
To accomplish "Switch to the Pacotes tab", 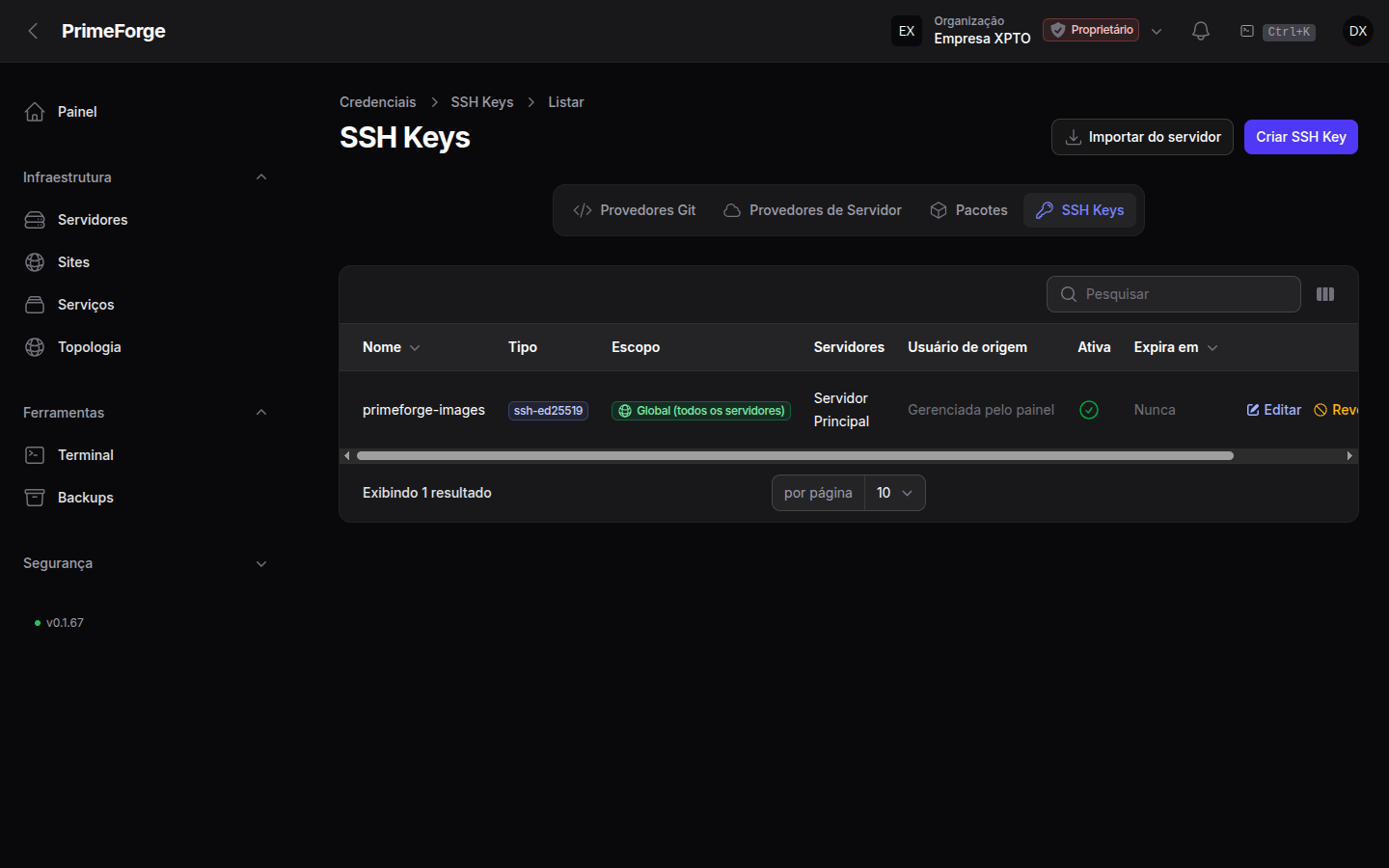I will pos(968,210).
